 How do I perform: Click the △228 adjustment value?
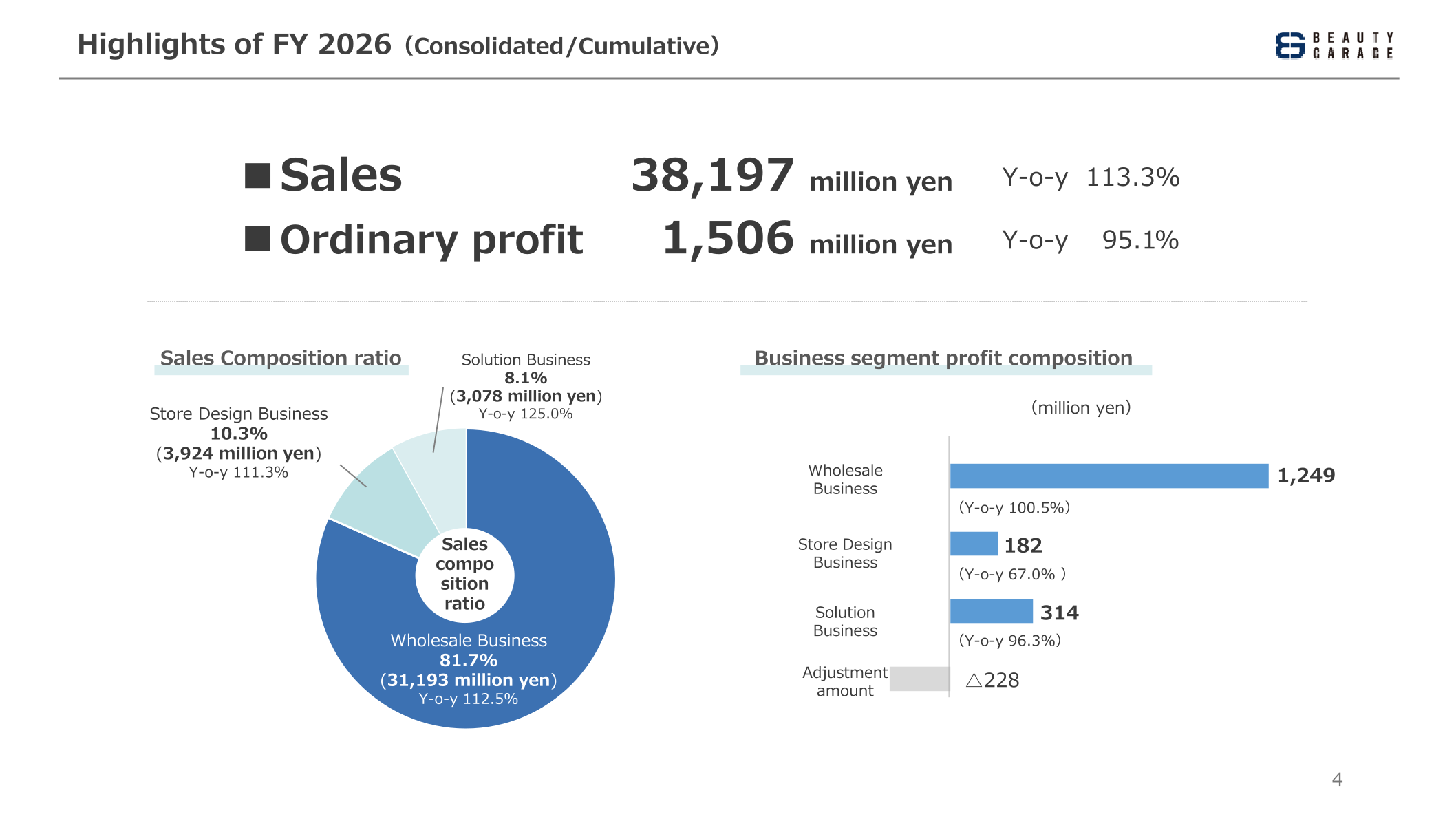[992, 681]
